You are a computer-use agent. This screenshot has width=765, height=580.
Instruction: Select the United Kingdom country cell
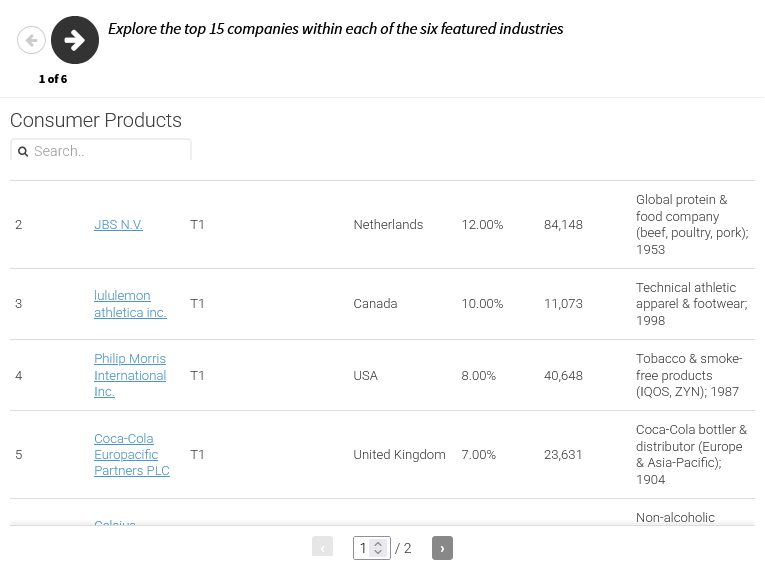pyautogui.click(x=399, y=455)
